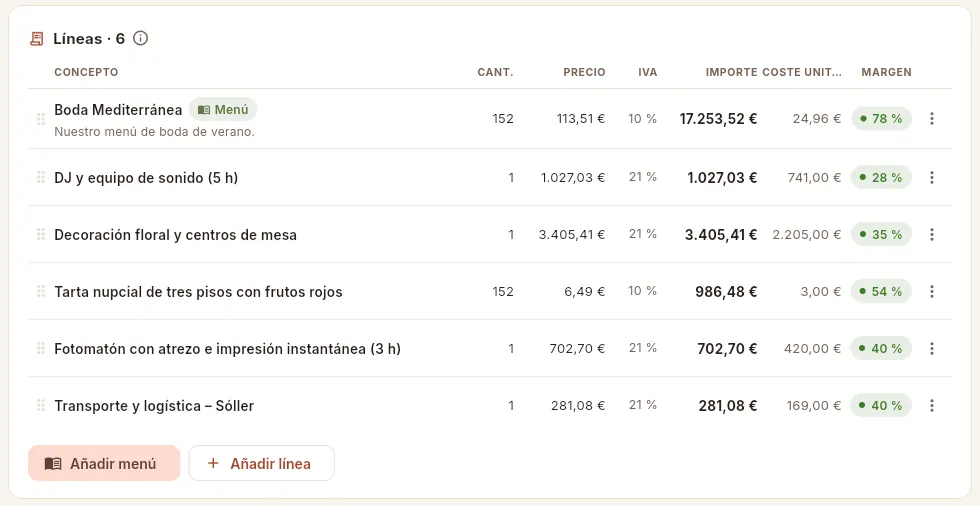
Task: Click drag handle of Transporte y logística row
Action: pyautogui.click(x=41, y=405)
